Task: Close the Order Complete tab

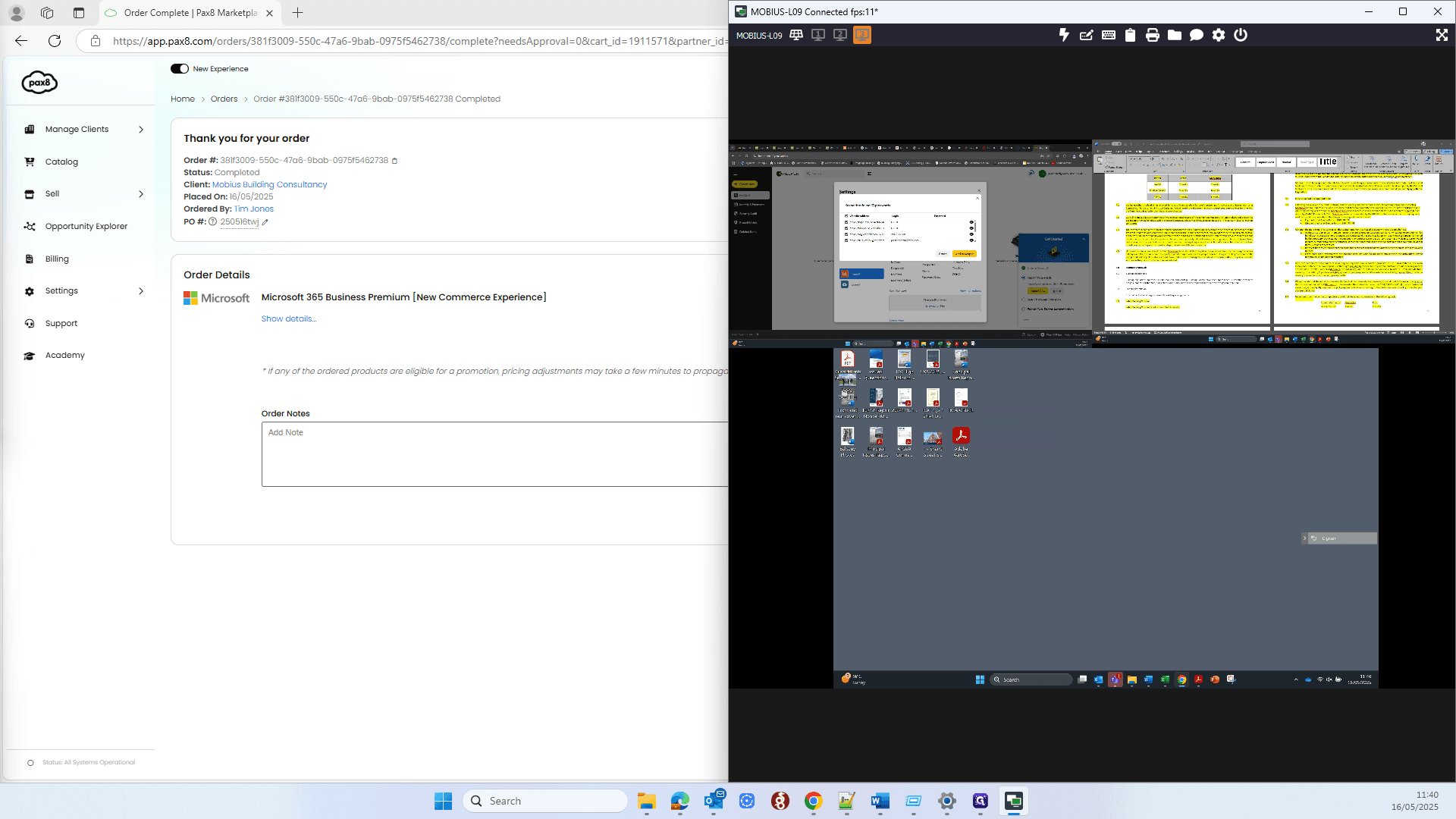Action: (x=269, y=13)
